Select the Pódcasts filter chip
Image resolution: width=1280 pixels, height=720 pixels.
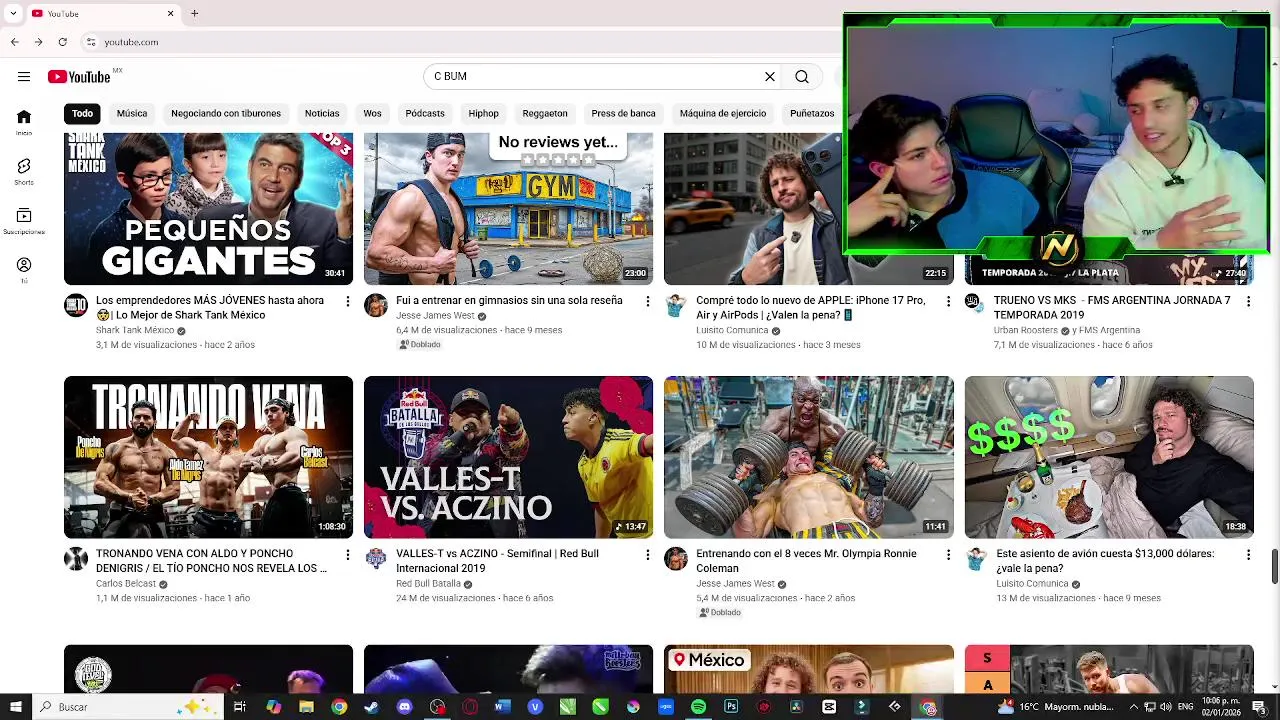coord(425,113)
